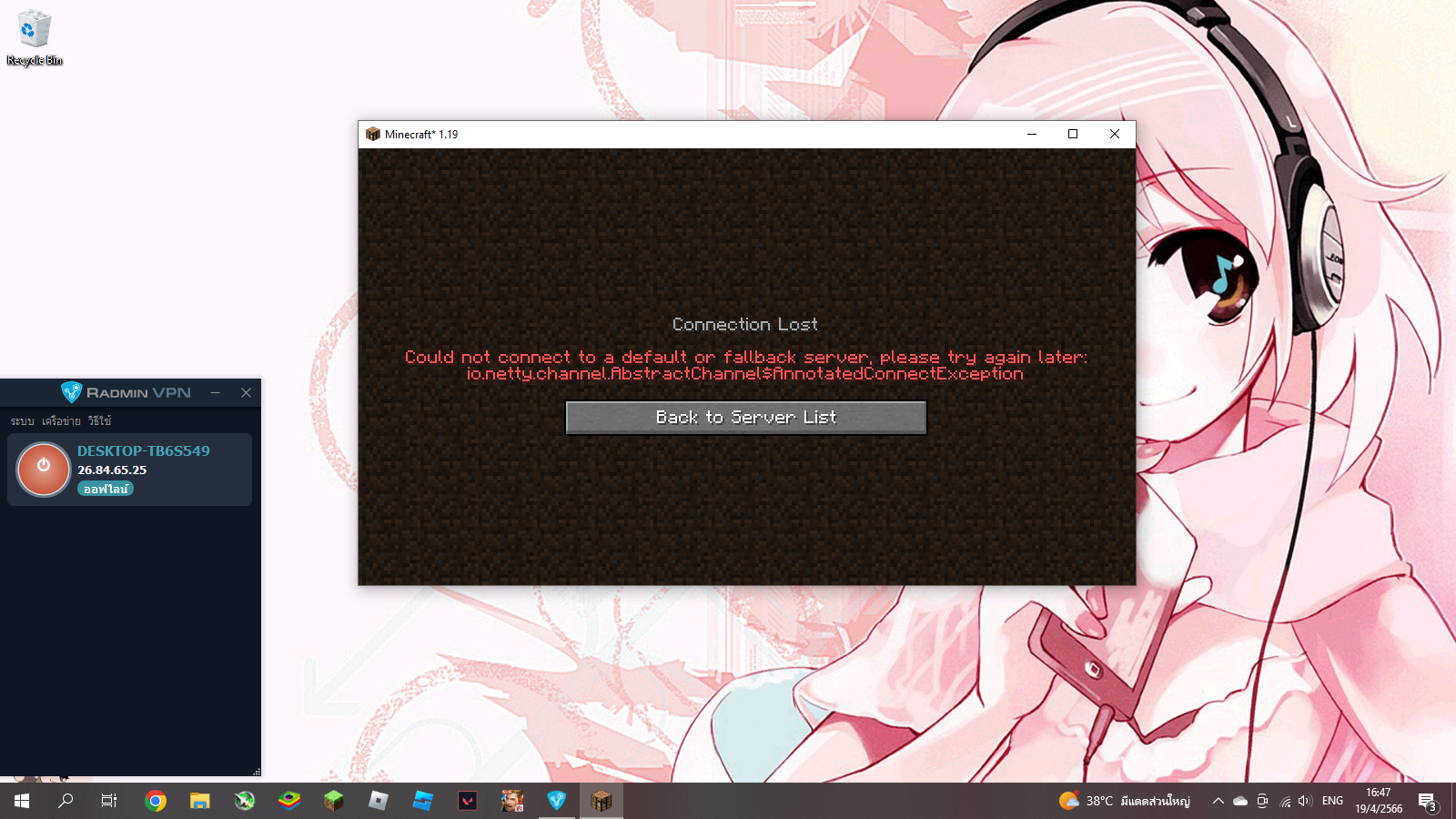Open OneDrive cloud tray icon
Viewport: 1456px width, 819px height.
[1240, 801]
